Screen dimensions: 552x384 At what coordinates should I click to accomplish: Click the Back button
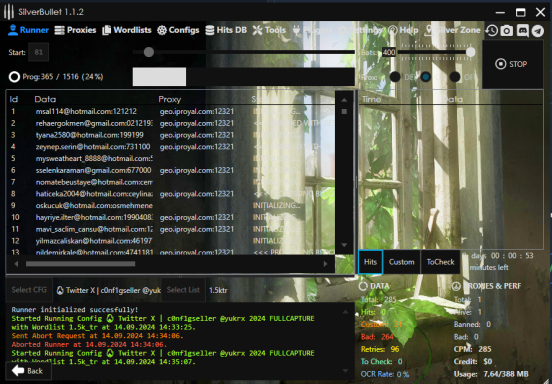click(x=28, y=371)
